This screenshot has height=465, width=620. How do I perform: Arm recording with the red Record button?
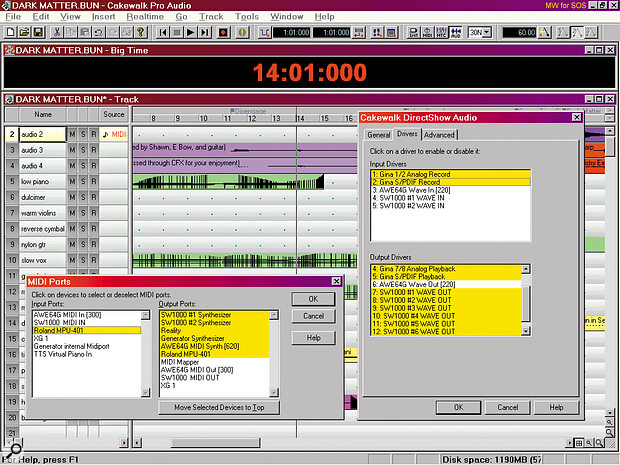[x=223, y=32]
